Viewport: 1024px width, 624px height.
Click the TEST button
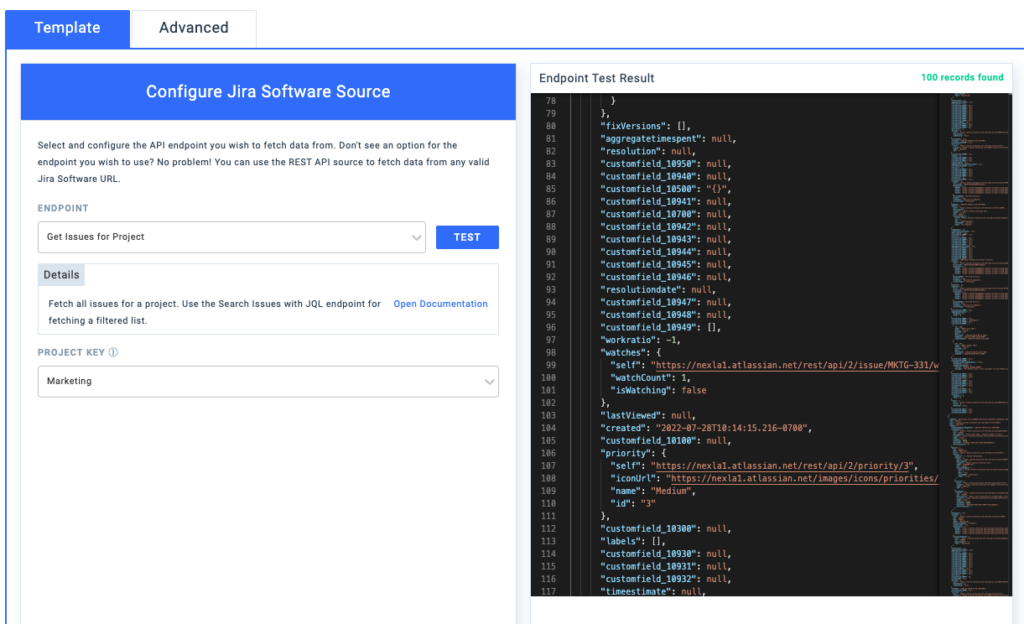[x=467, y=237]
